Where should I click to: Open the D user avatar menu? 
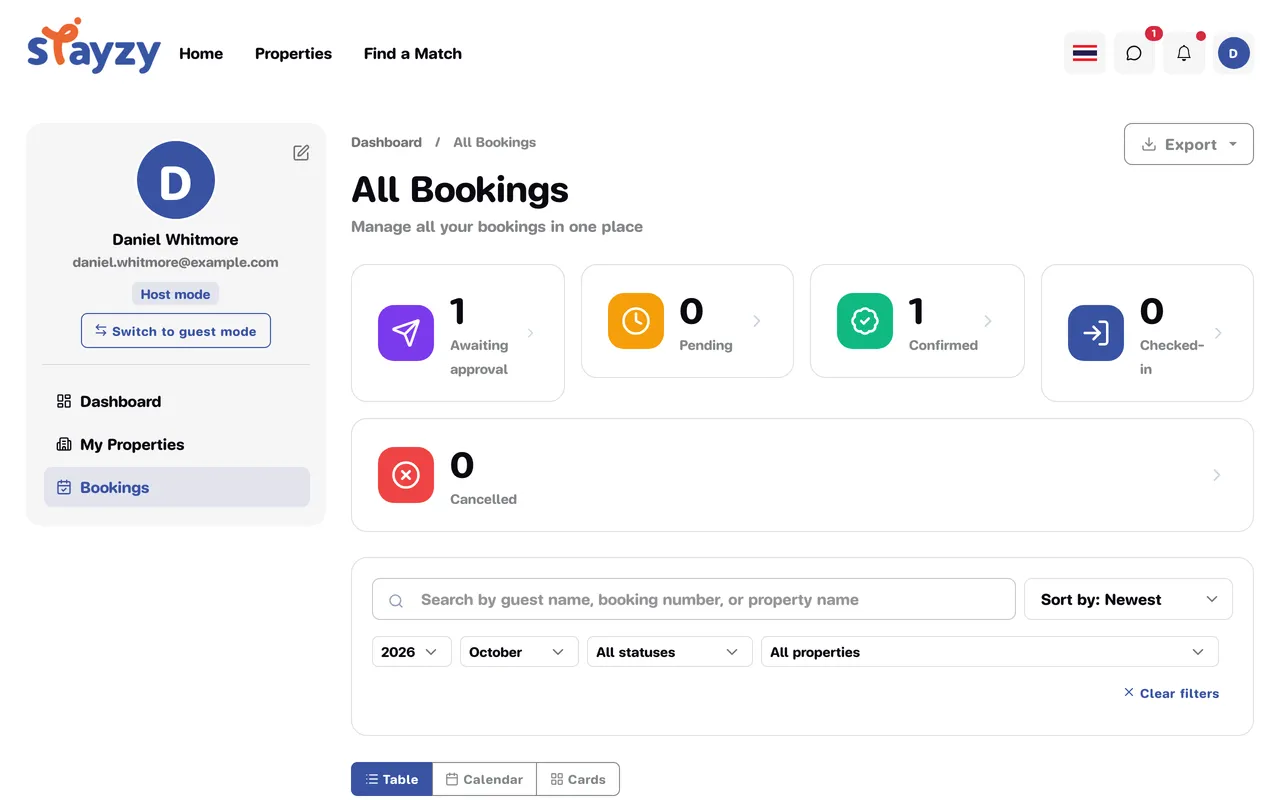coord(1234,53)
